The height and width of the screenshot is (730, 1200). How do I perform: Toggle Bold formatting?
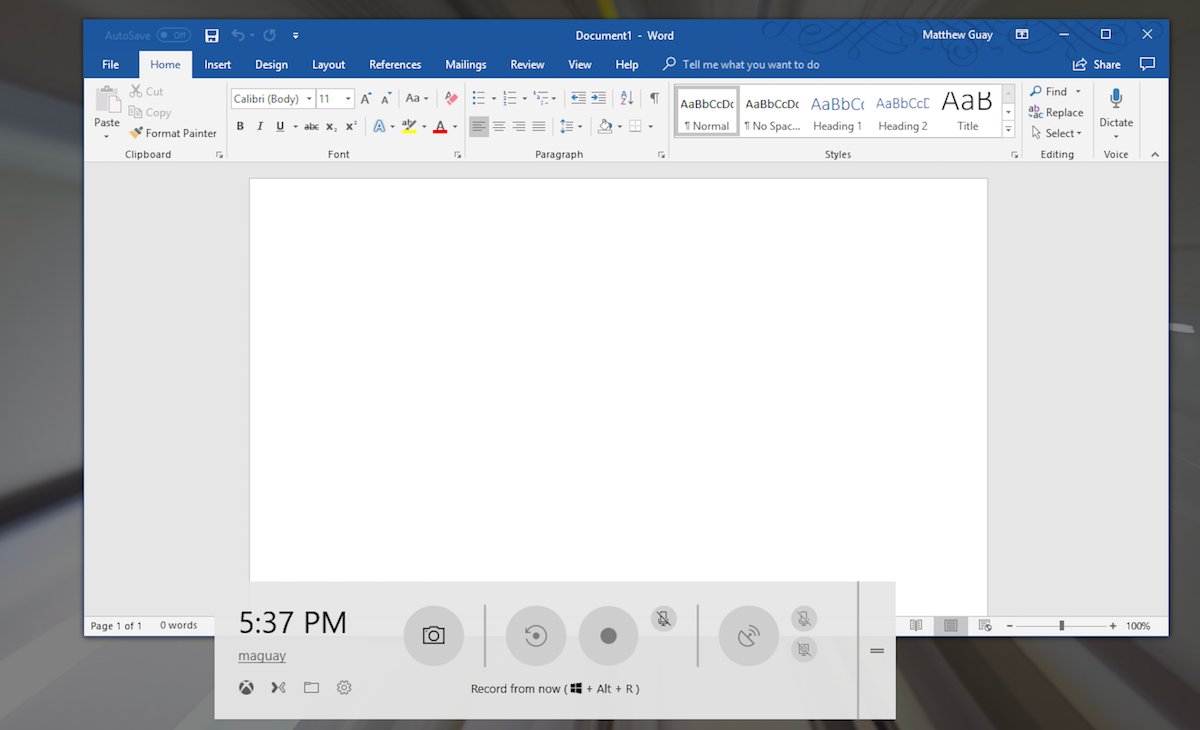[x=240, y=126]
